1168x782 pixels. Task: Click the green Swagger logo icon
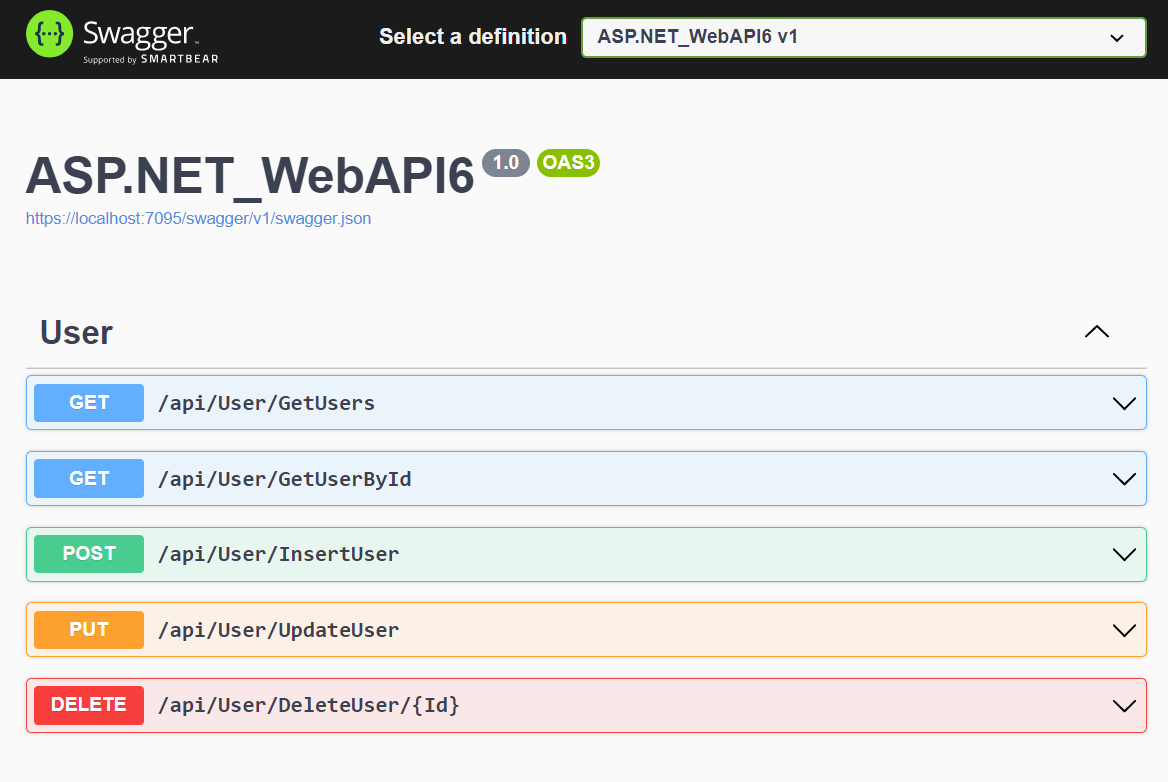pyautogui.click(x=49, y=34)
